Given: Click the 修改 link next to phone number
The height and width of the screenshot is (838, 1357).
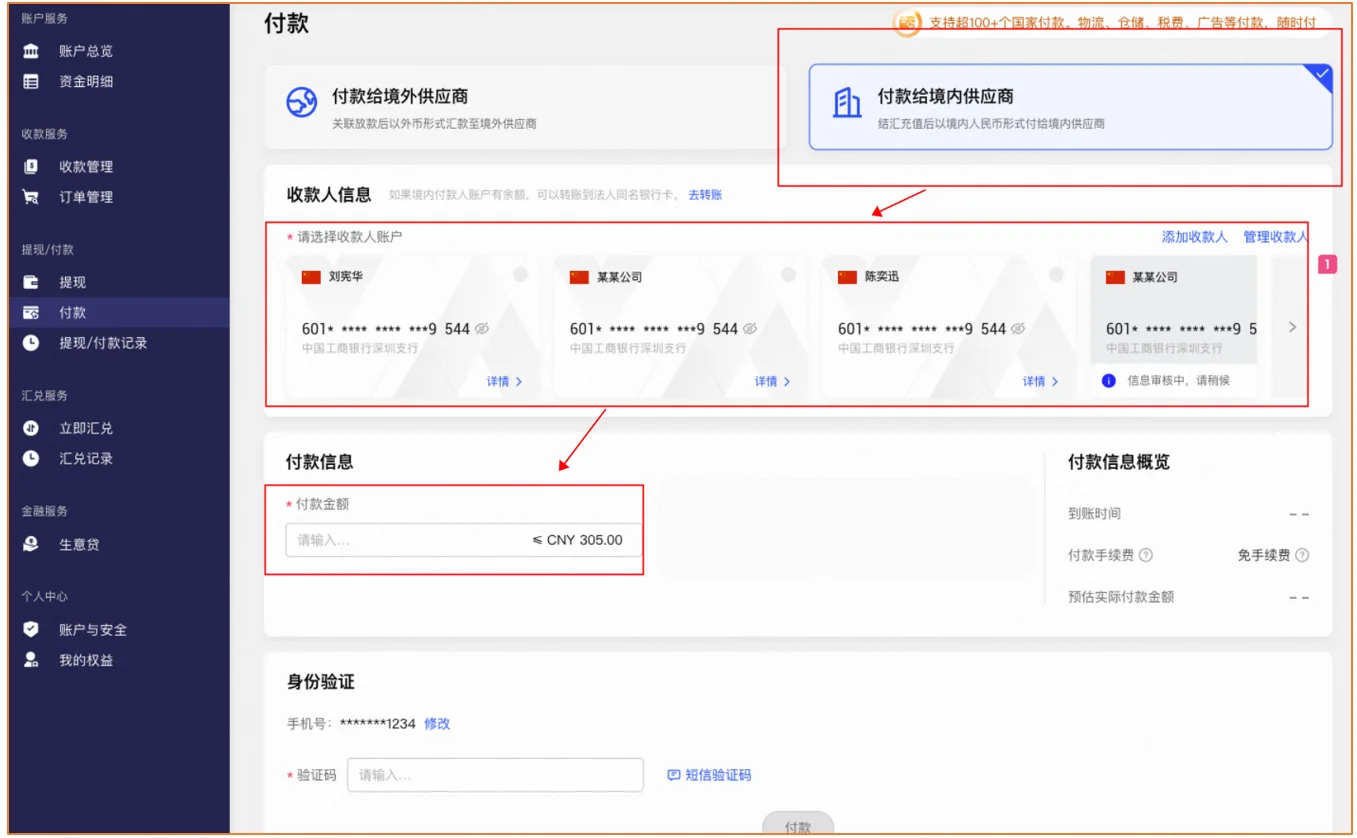Looking at the screenshot, I should coord(437,724).
